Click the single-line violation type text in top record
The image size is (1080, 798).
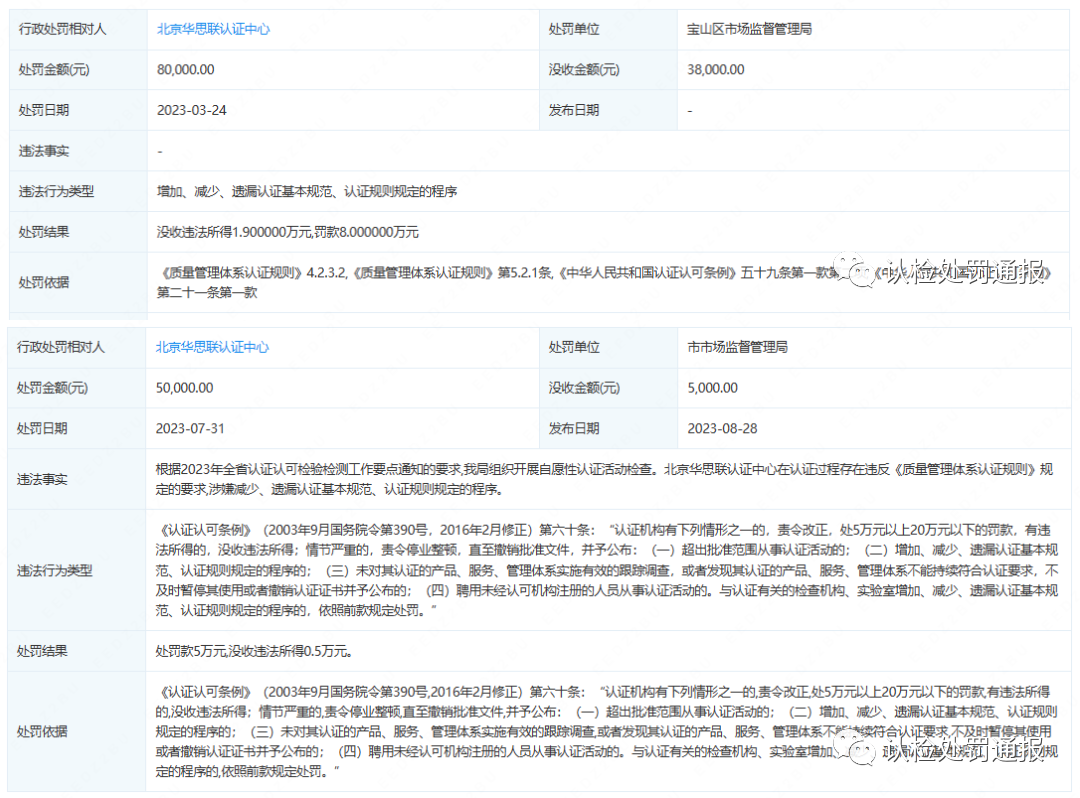pos(307,191)
